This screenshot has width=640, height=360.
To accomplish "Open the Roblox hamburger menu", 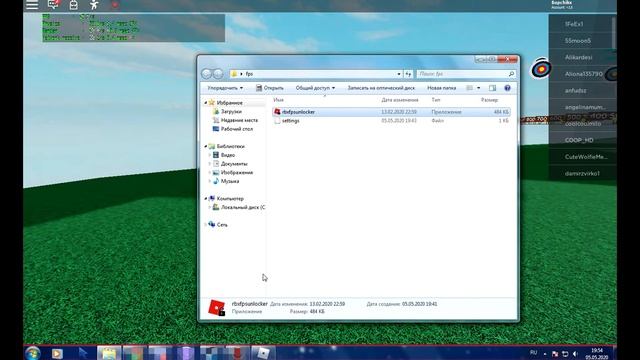I will click(x=32, y=4).
